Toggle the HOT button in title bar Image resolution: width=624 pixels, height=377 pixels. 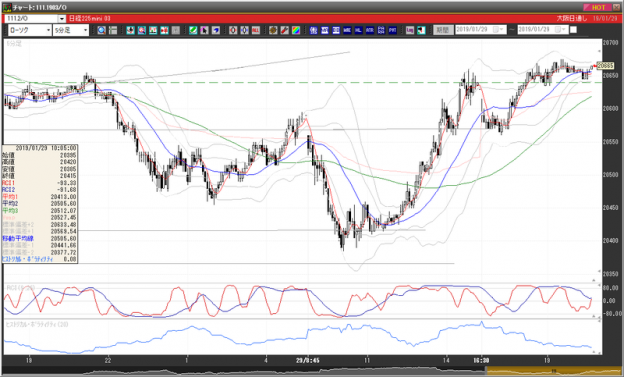coord(598,7)
